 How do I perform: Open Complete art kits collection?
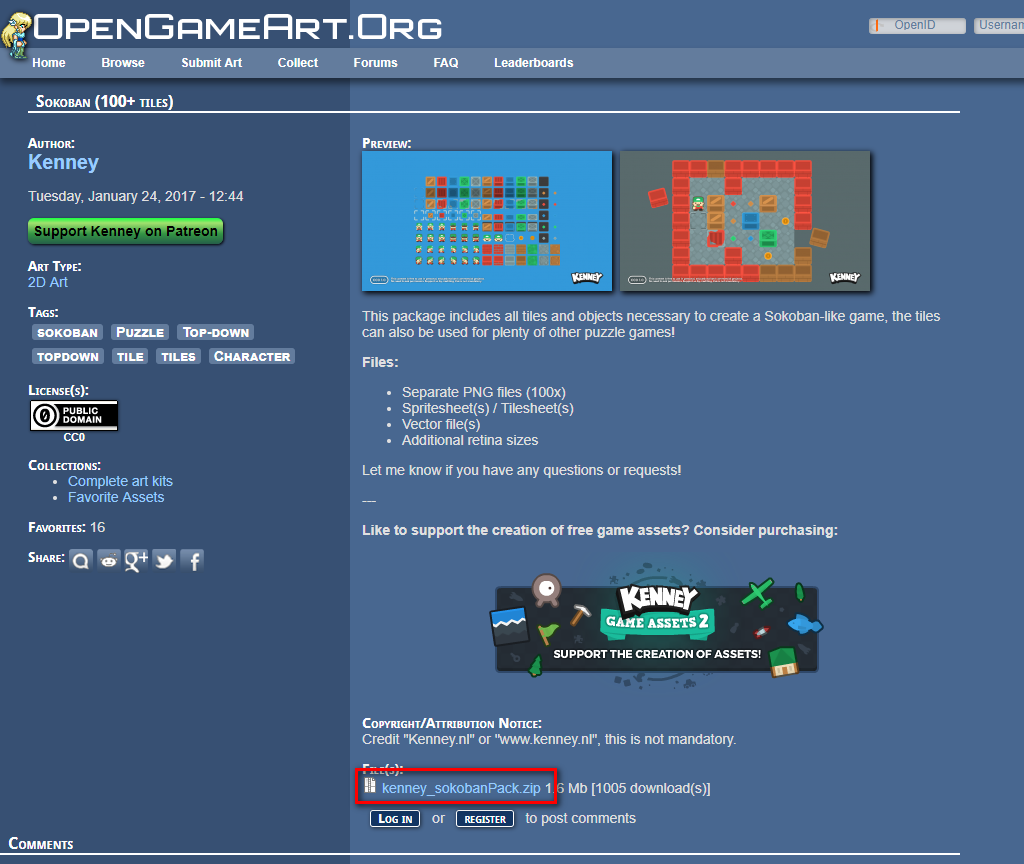coord(120,481)
